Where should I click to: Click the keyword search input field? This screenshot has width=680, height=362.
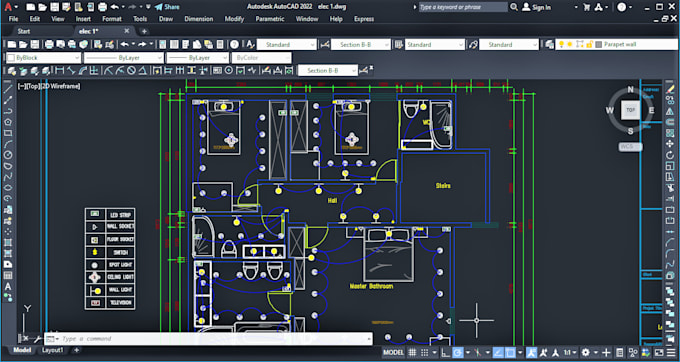click(463, 7)
